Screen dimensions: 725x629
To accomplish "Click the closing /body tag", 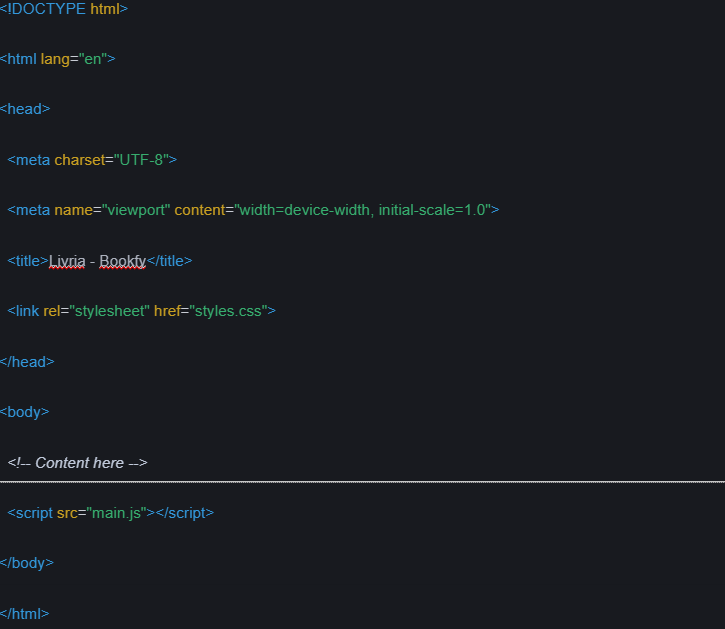I will tap(27, 563).
